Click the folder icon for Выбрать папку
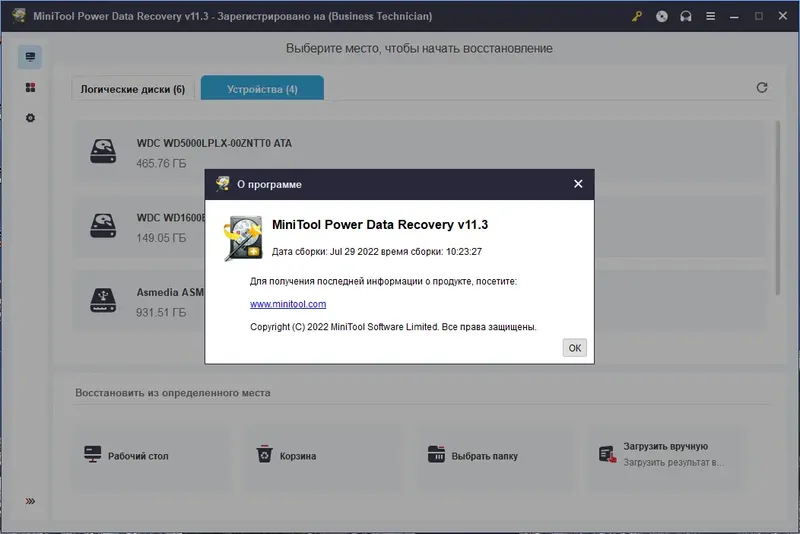Image resolution: width=800 pixels, height=534 pixels. click(436, 454)
